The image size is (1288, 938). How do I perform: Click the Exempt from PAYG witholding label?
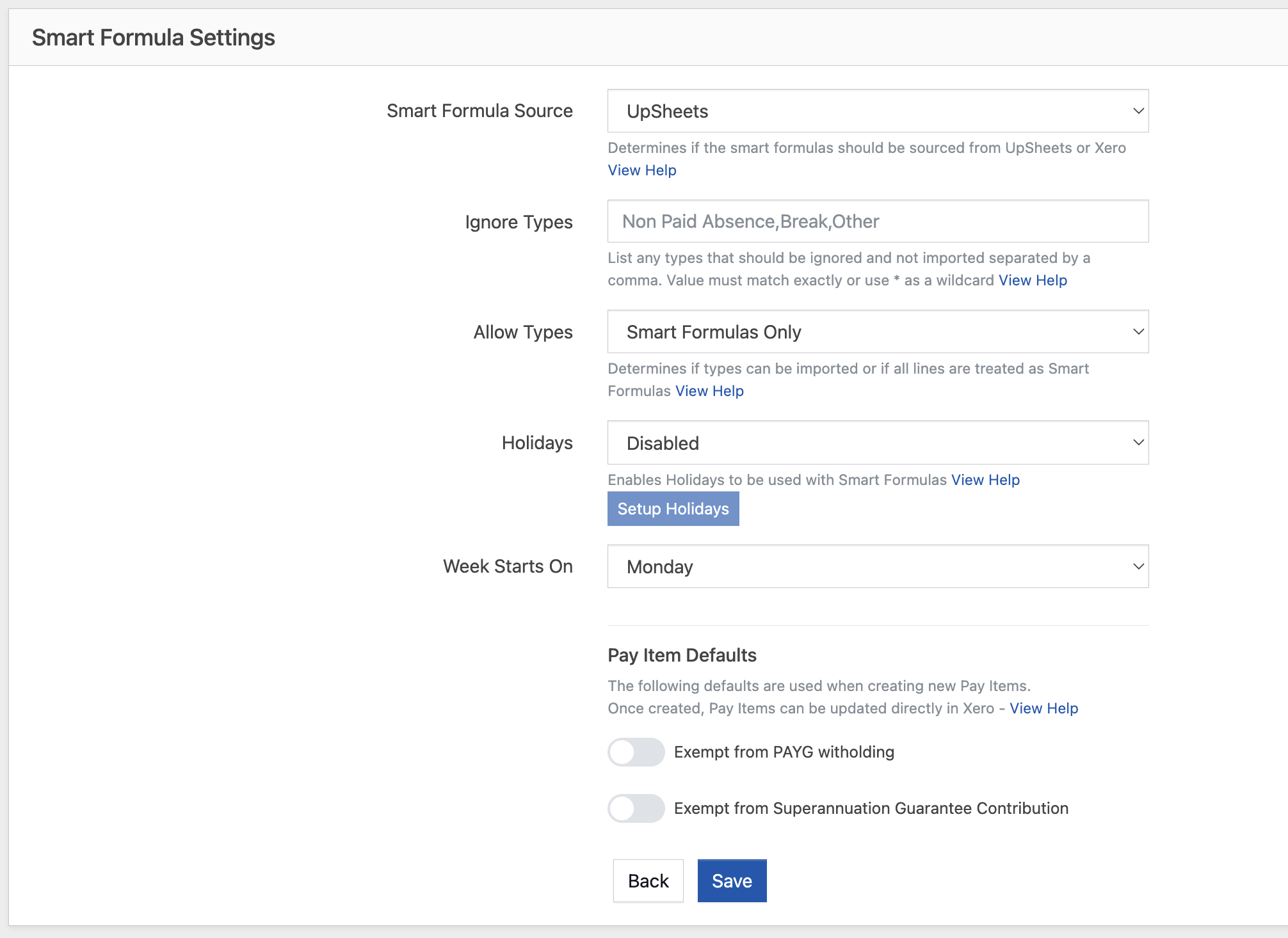784,752
